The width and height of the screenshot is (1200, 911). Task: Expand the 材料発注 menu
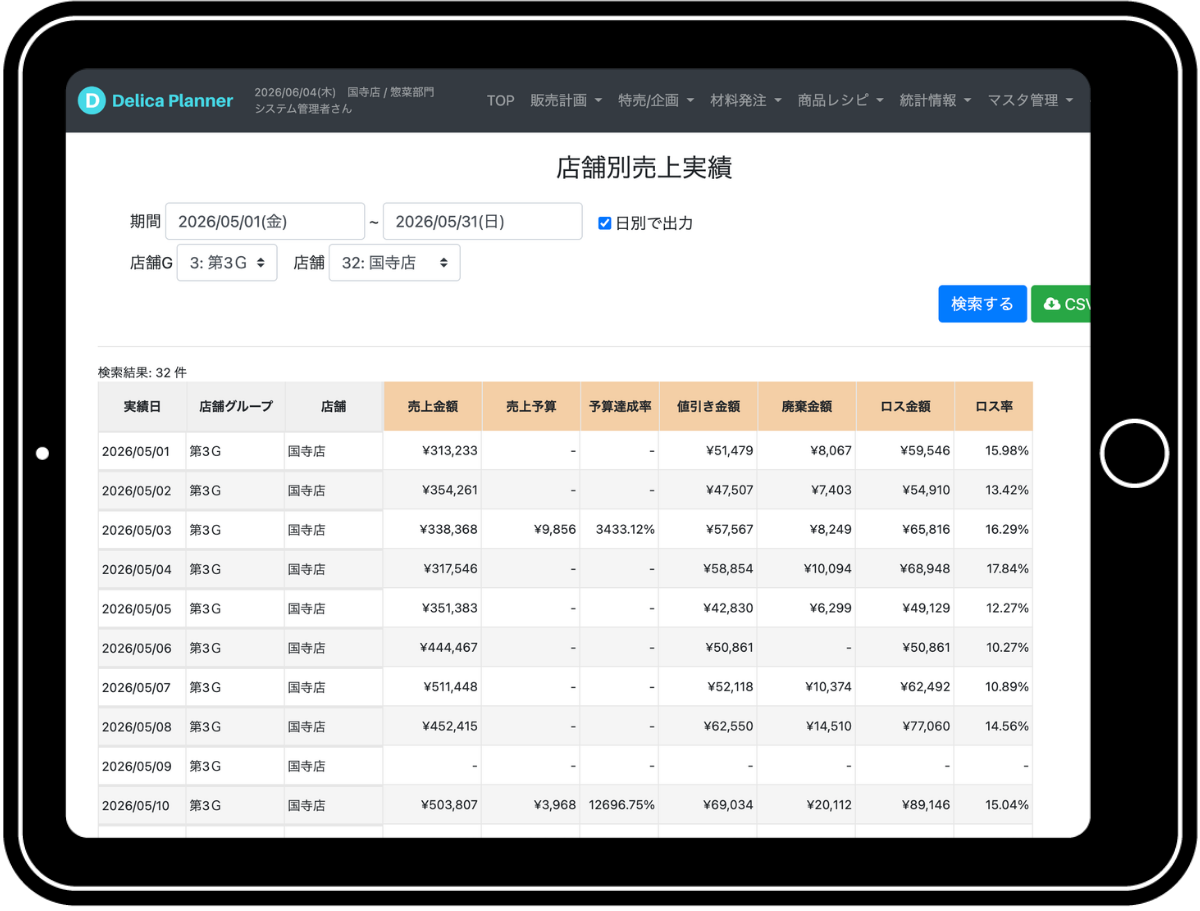745,100
